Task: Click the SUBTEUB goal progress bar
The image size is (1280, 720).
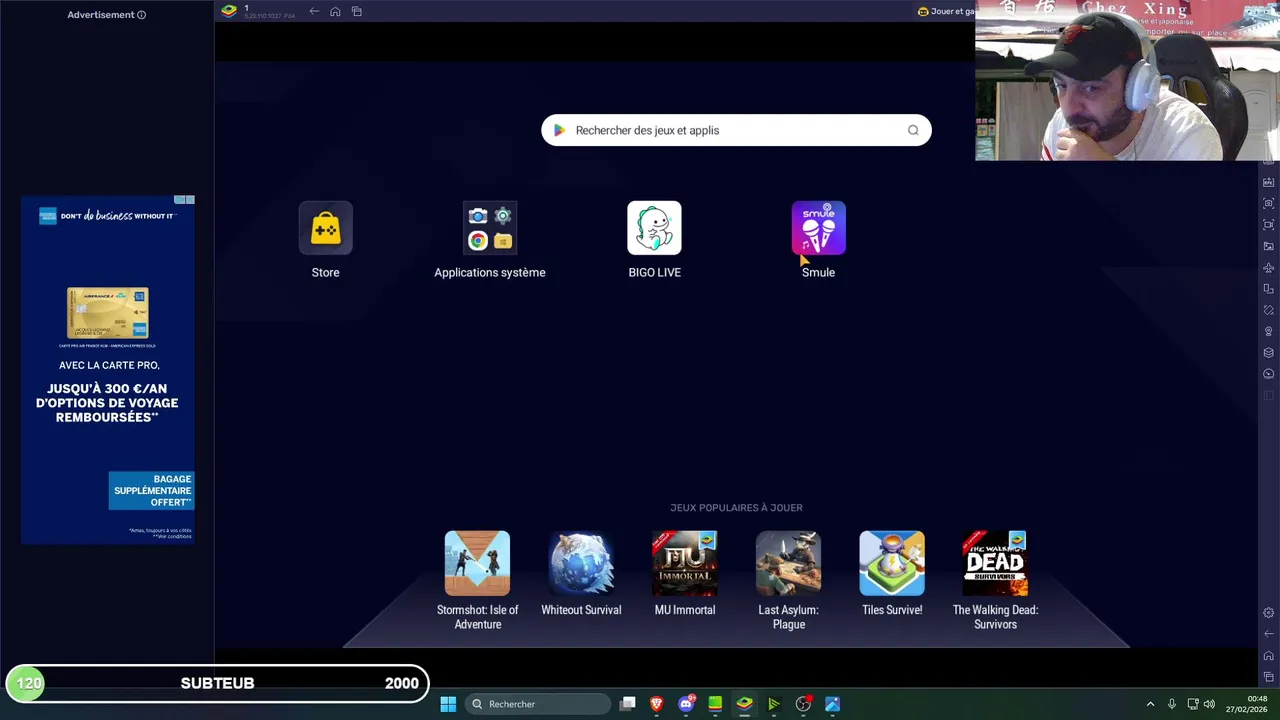Action: click(x=218, y=683)
